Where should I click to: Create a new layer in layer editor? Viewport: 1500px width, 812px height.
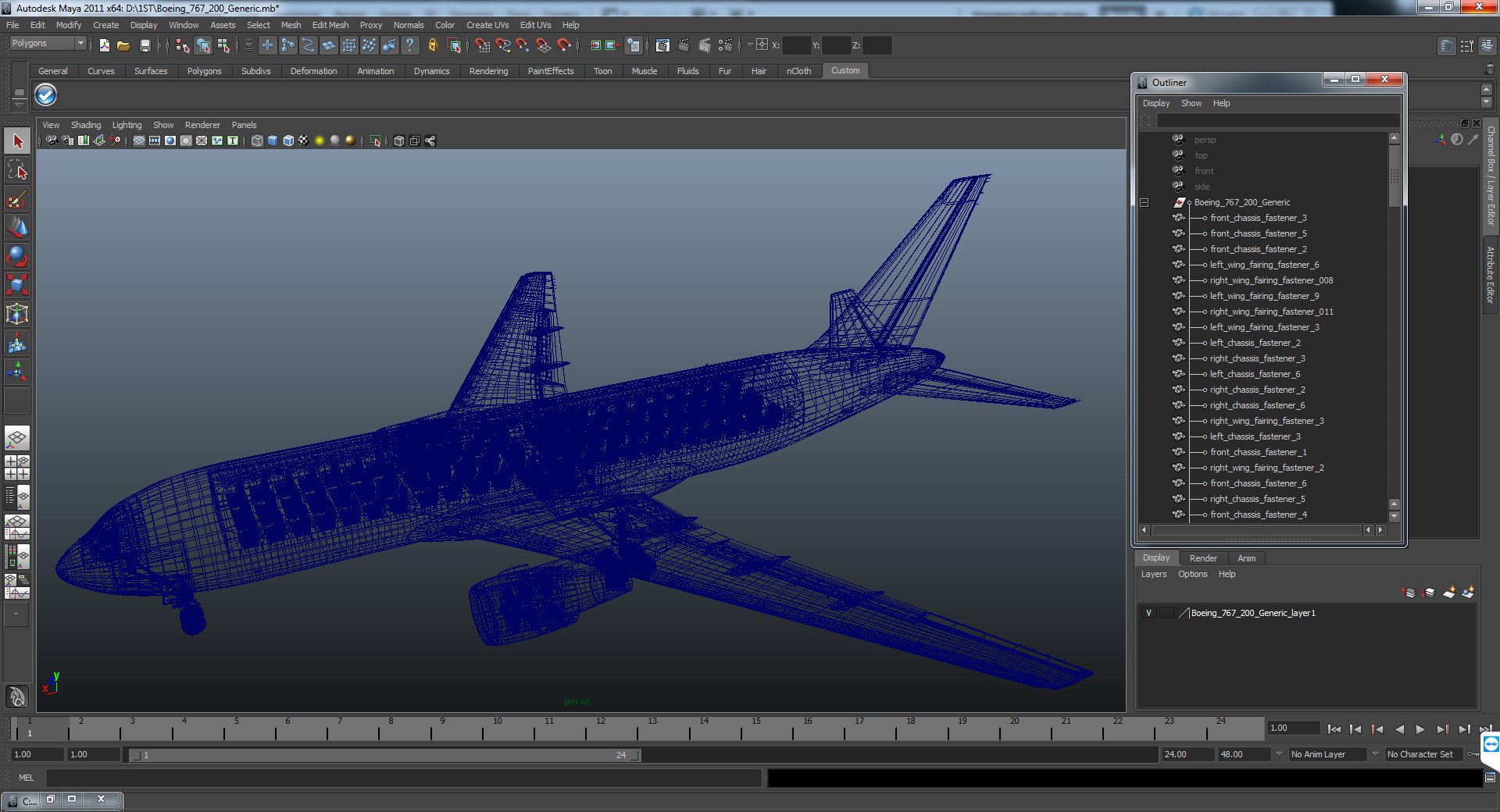tap(1449, 593)
